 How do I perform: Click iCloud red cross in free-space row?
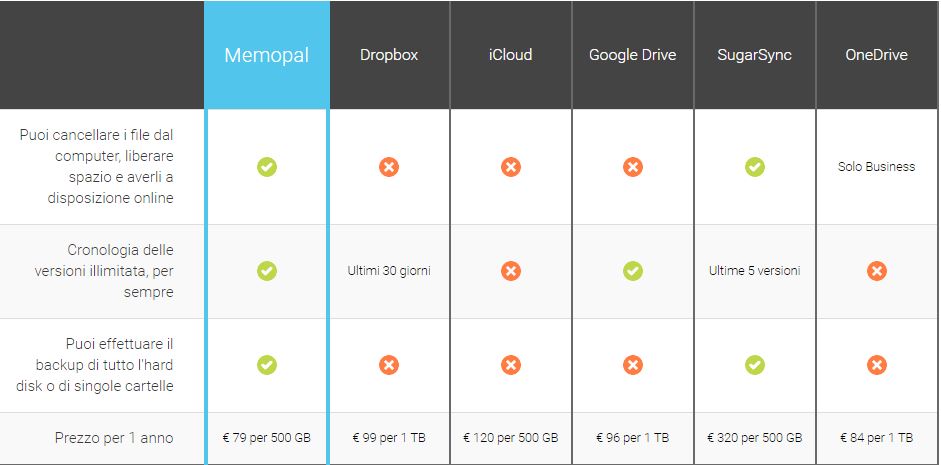pos(511,167)
